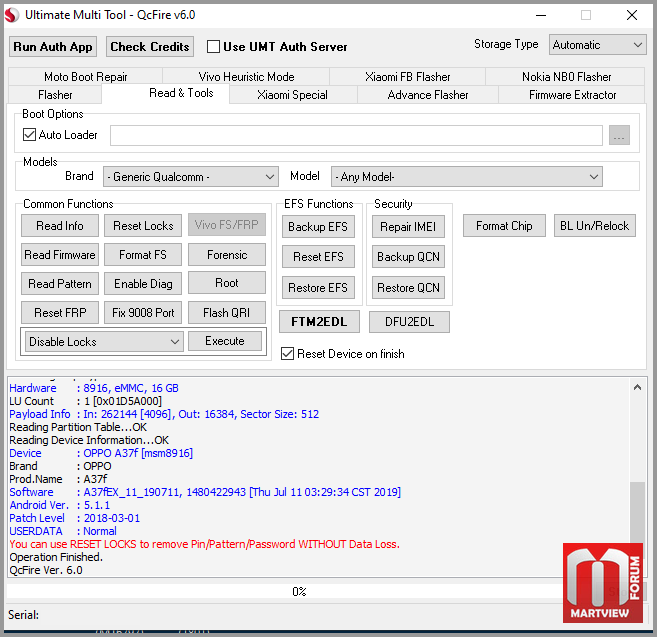Open Xiaomi Special tab
This screenshot has height=637, width=657.
click(292, 95)
